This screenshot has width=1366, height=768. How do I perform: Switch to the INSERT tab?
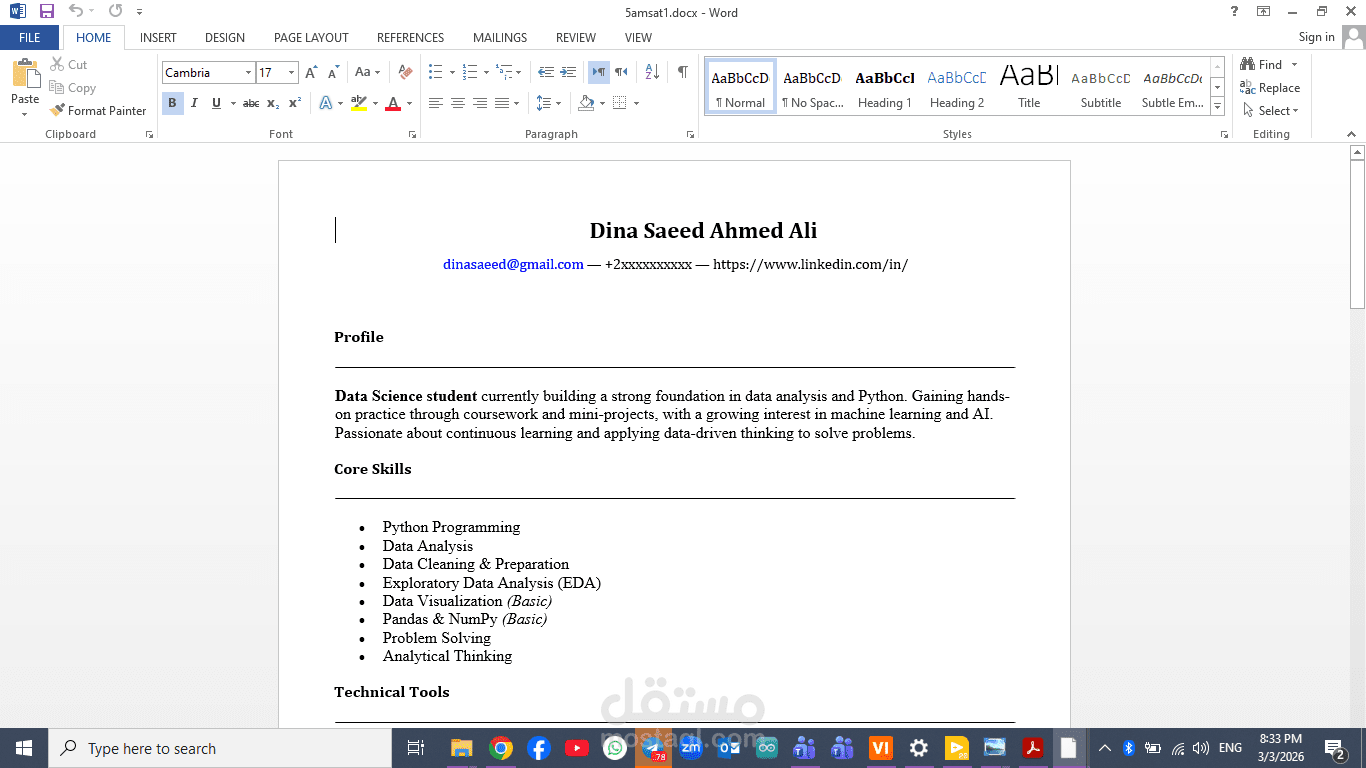coord(158,37)
